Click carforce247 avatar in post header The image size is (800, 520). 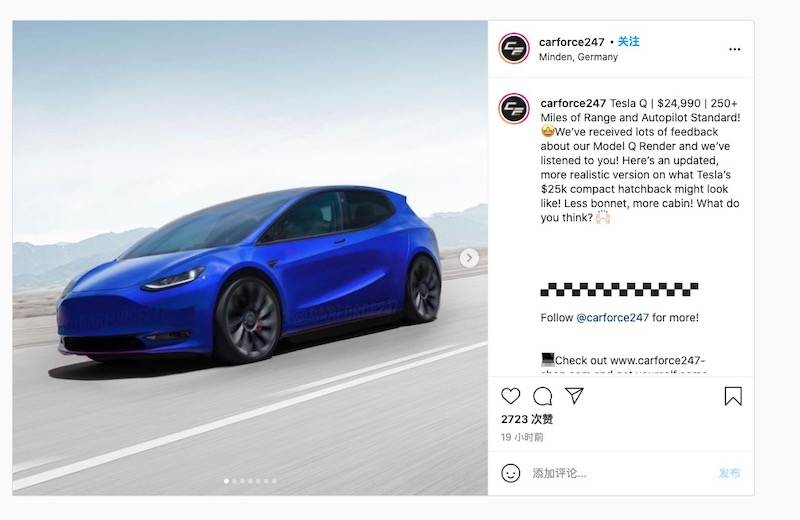tap(514, 48)
